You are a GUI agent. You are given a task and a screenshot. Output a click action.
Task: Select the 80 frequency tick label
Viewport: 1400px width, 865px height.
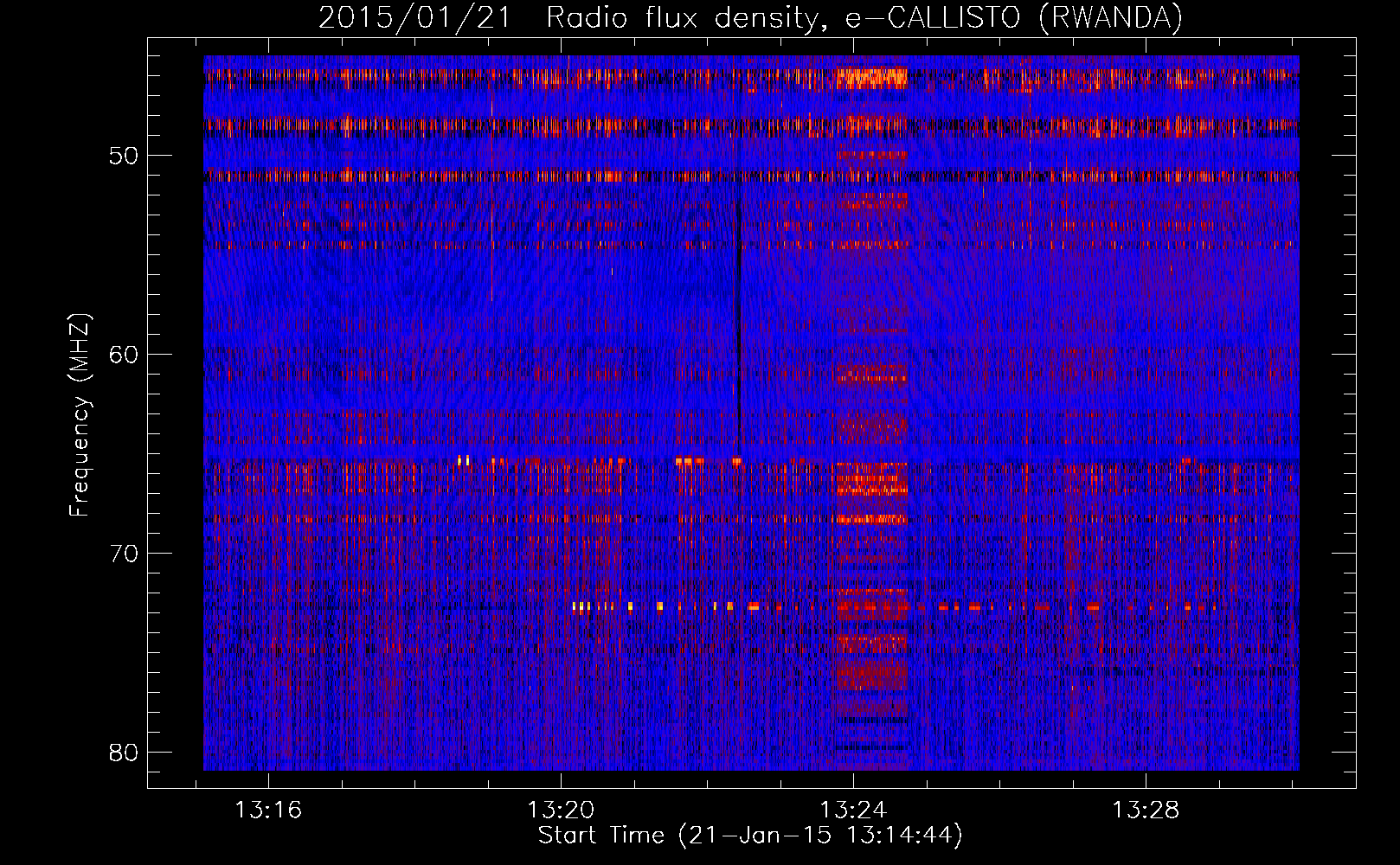coord(125,752)
